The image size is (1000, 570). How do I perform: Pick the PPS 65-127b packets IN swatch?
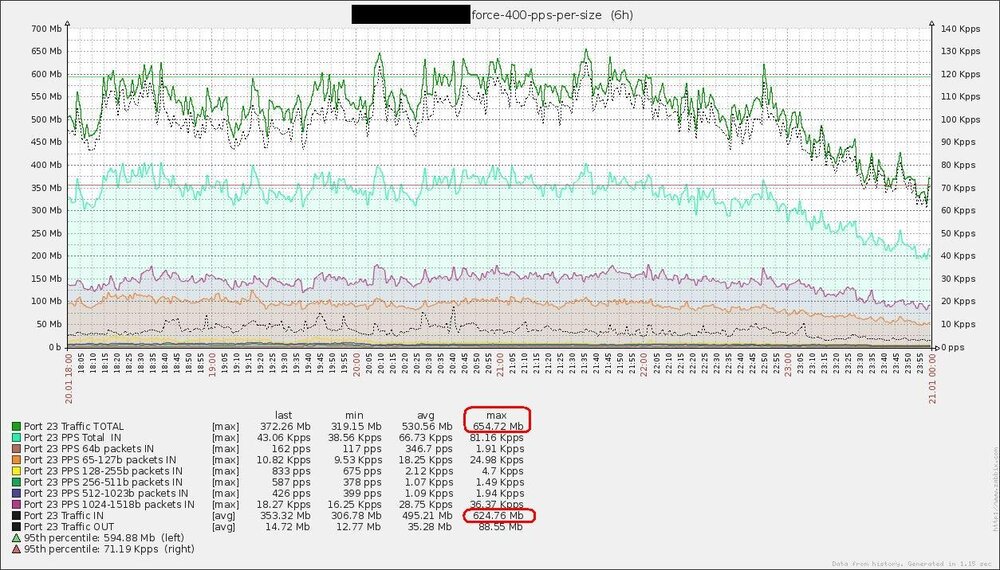pyautogui.click(x=14, y=460)
